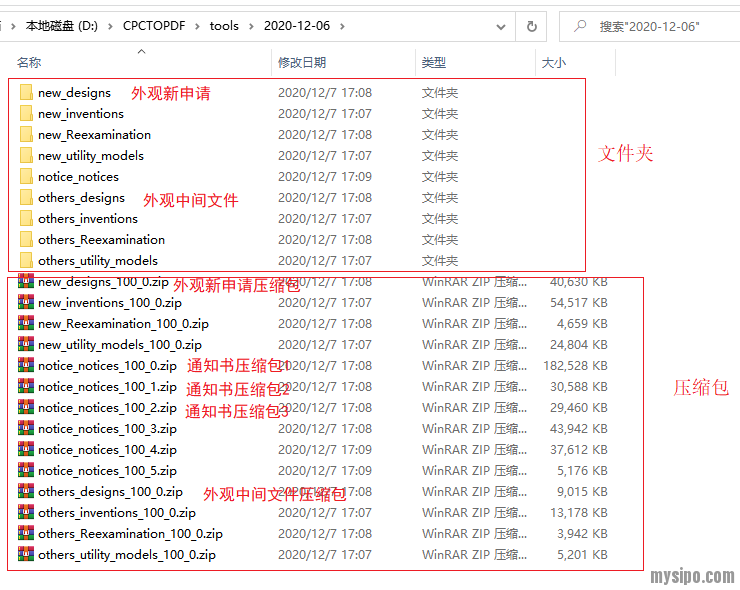This screenshot has height=590, width=740.
Task: Sort by the 类型 column header
Action: 434,63
